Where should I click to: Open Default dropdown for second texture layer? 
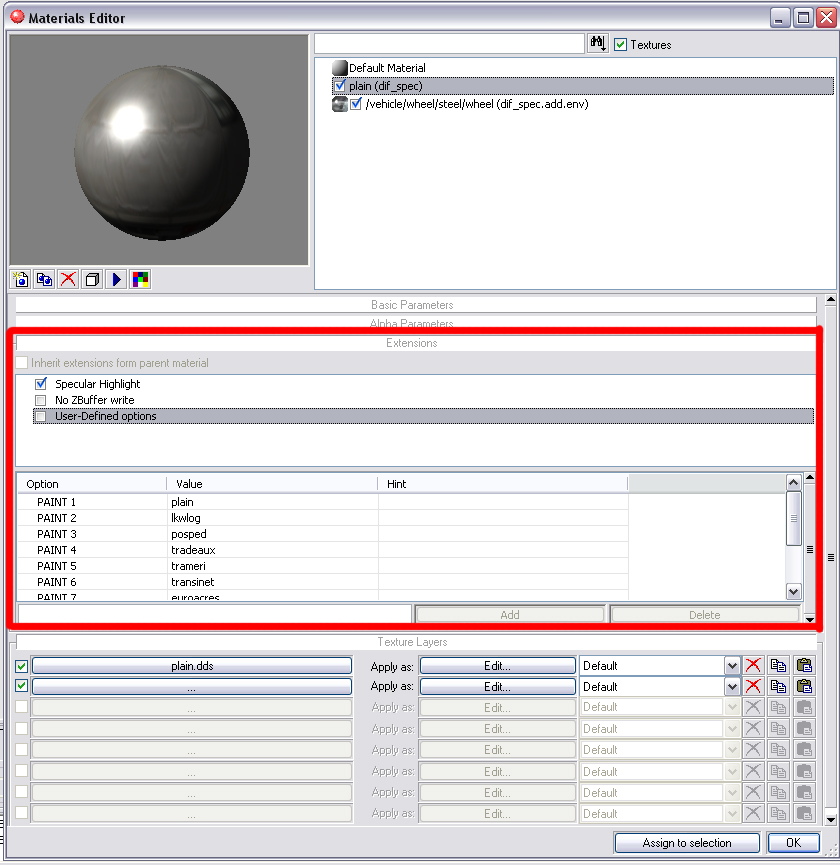pyautogui.click(x=732, y=687)
